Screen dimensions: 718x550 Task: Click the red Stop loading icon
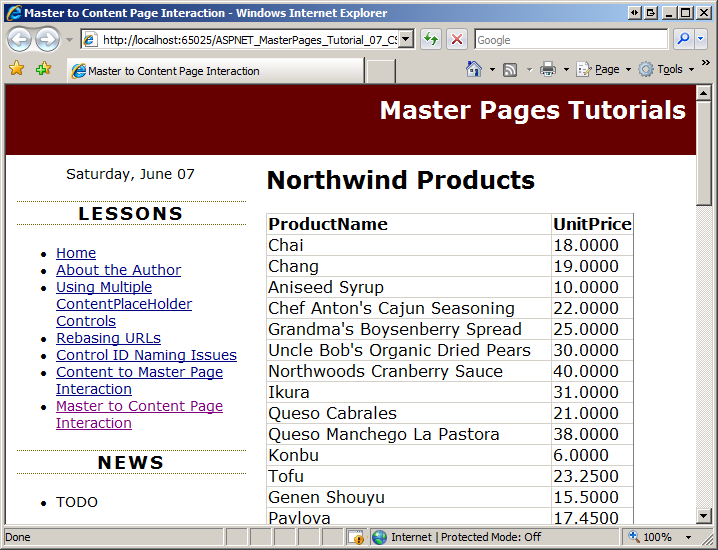coord(457,40)
